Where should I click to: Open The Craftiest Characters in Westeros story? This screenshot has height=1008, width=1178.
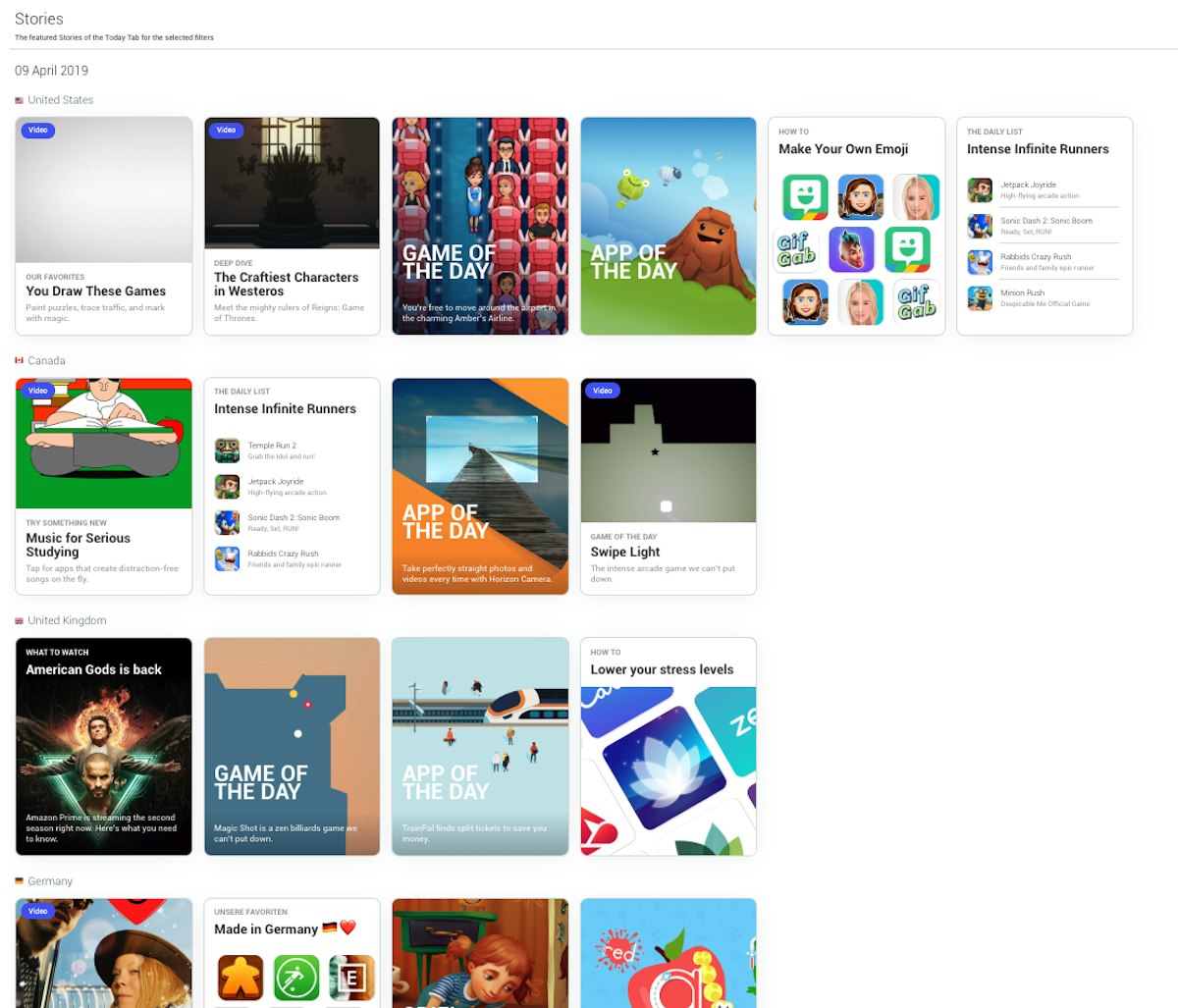coord(292,226)
